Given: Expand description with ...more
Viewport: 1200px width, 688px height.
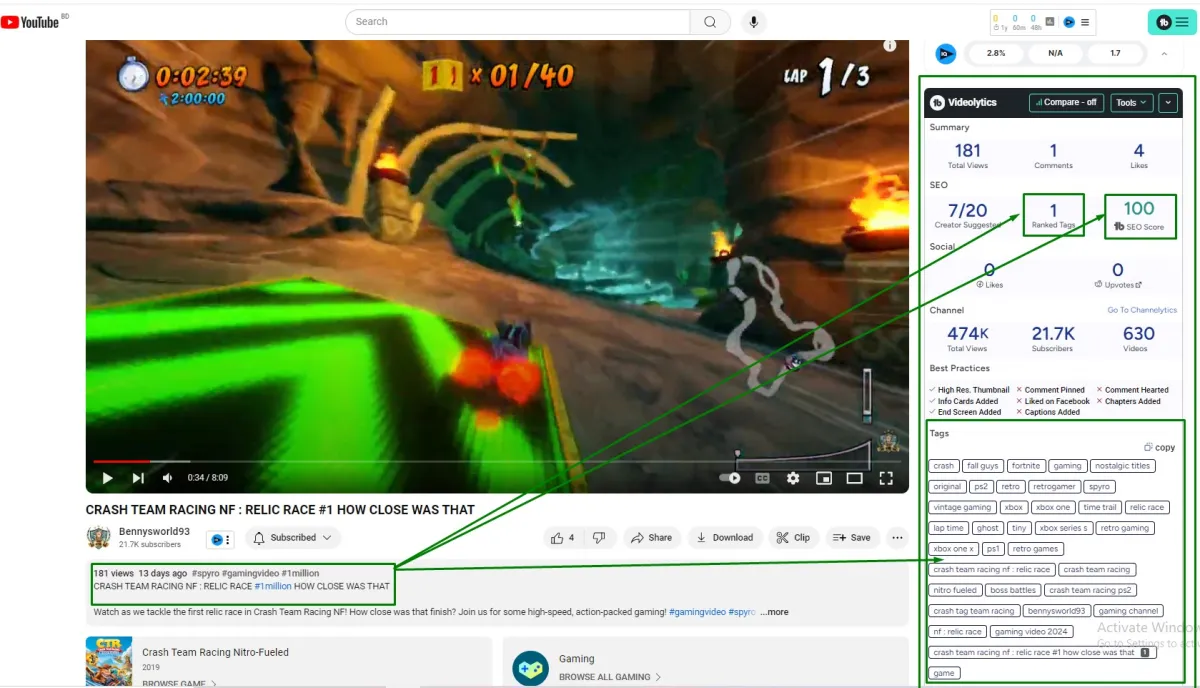Looking at the screenshot, I should [774, 612].
